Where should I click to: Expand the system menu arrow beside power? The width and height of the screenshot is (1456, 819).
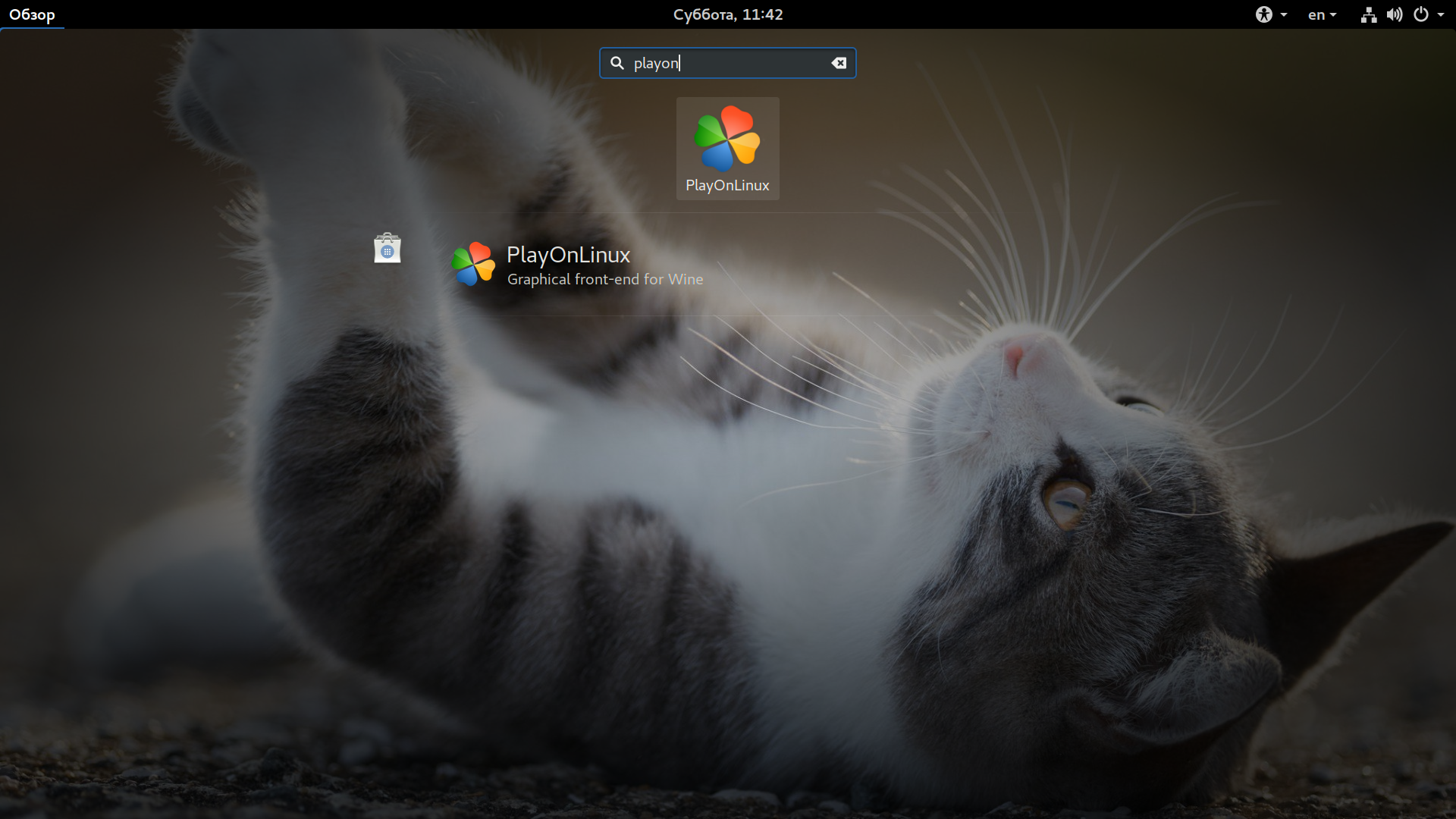click(x=1441, y=14)
